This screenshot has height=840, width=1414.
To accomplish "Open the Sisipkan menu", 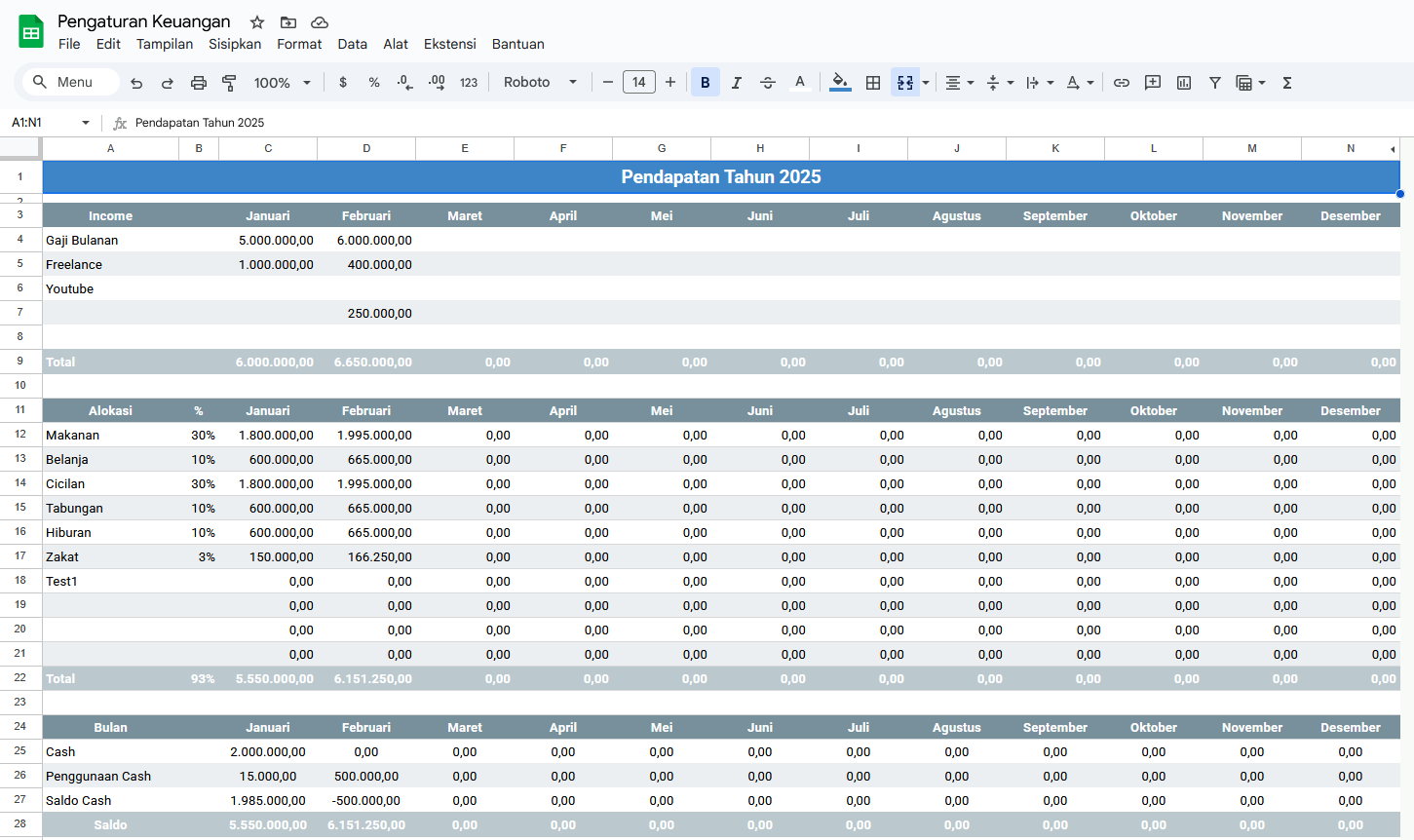I will (235, 44).
